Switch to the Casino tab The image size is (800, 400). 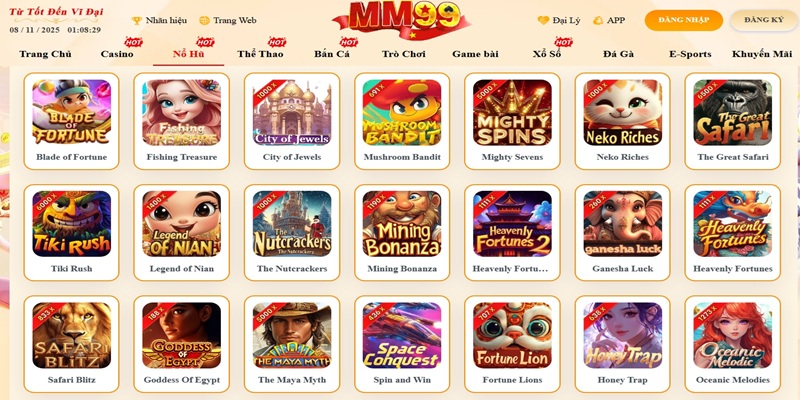point(117,54)
